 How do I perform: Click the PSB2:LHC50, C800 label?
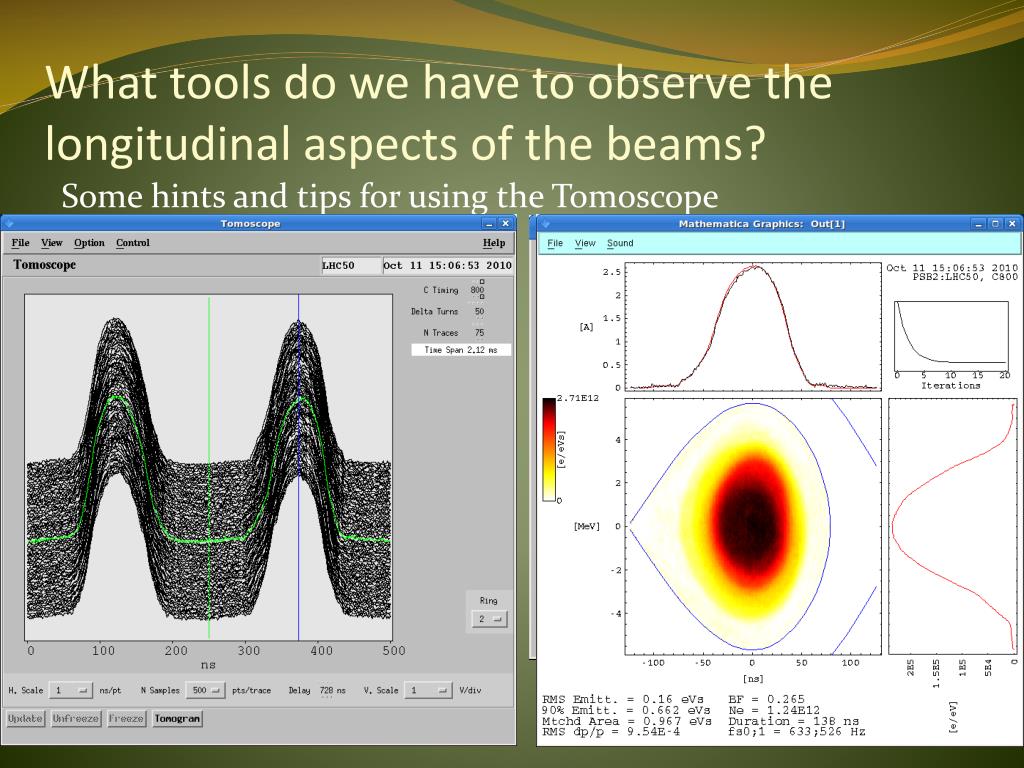[965, 277]
